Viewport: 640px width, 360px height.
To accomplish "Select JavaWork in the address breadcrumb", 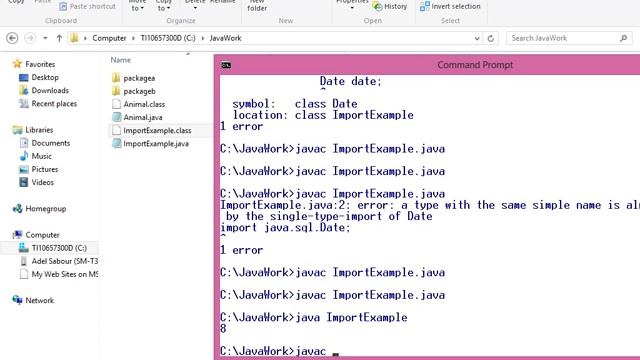I will (225, 38).
